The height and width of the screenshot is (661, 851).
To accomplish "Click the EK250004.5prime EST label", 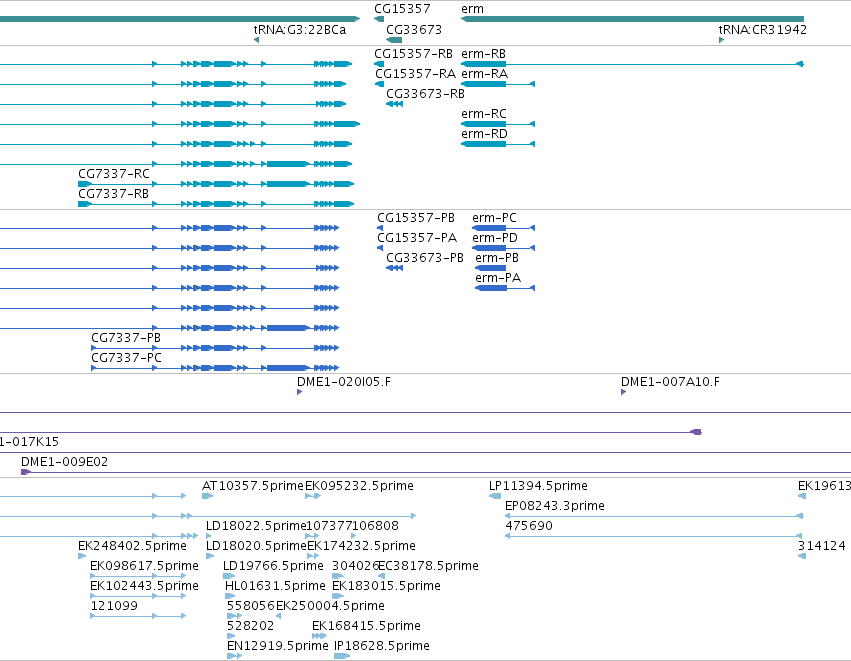I will pos(331,606).
